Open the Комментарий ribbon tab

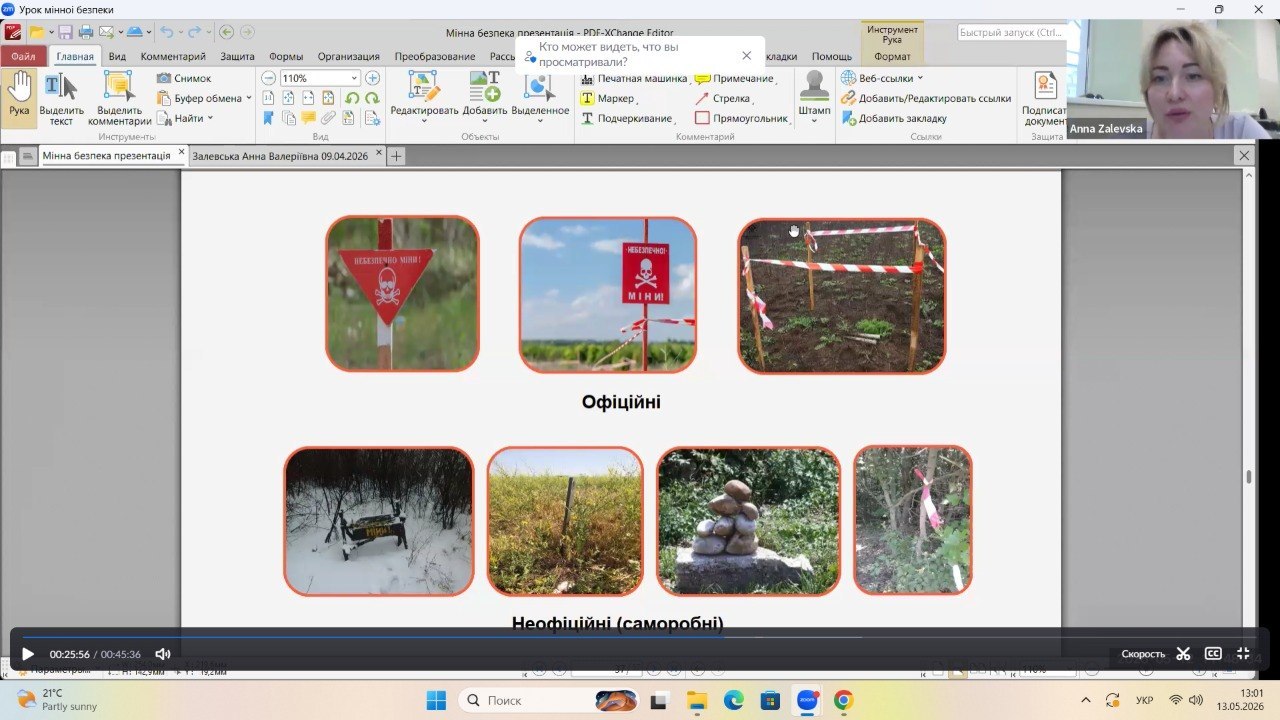pyautogui.click(x=173, y=56)
